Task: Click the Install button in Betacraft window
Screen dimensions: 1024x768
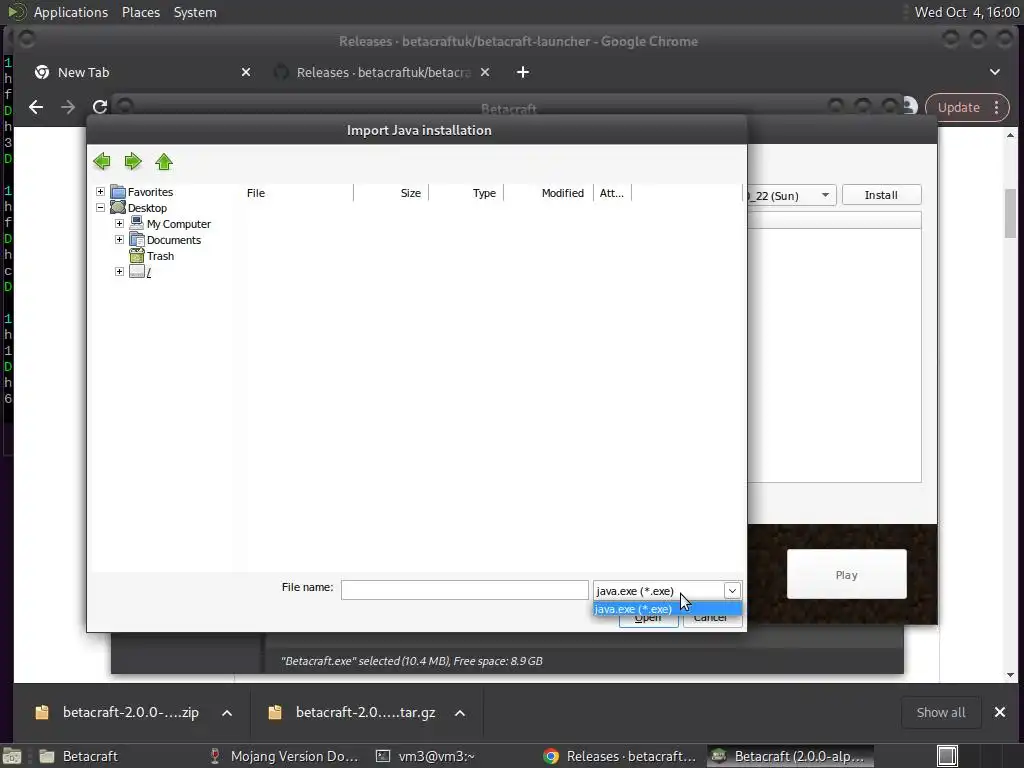Action: tap(881, 195)
